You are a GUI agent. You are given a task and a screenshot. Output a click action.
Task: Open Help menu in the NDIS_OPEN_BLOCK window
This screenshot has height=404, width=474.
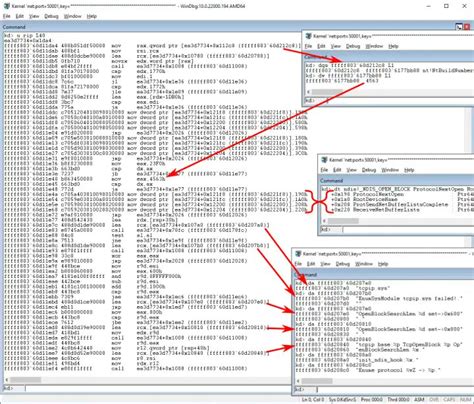coord(409,170)
